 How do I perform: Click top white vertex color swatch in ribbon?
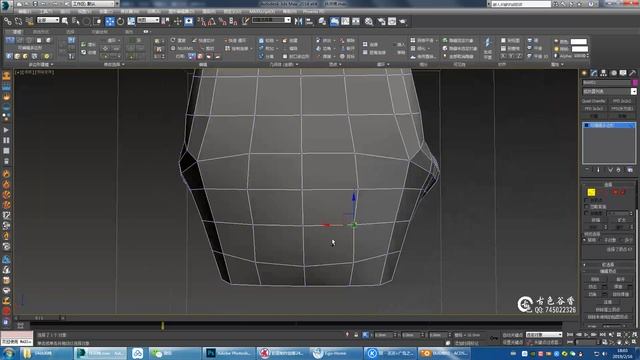(579, 42)
